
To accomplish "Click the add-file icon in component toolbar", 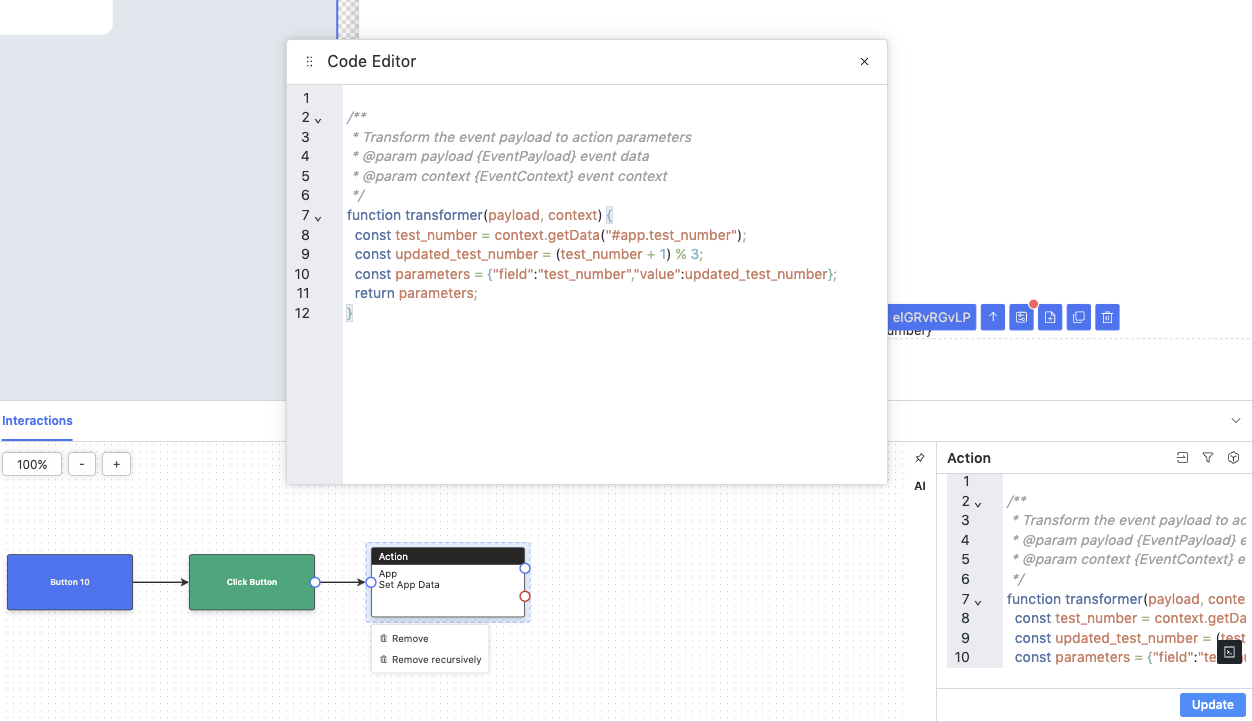I will pyautogui.click(x=1050, y=318).
